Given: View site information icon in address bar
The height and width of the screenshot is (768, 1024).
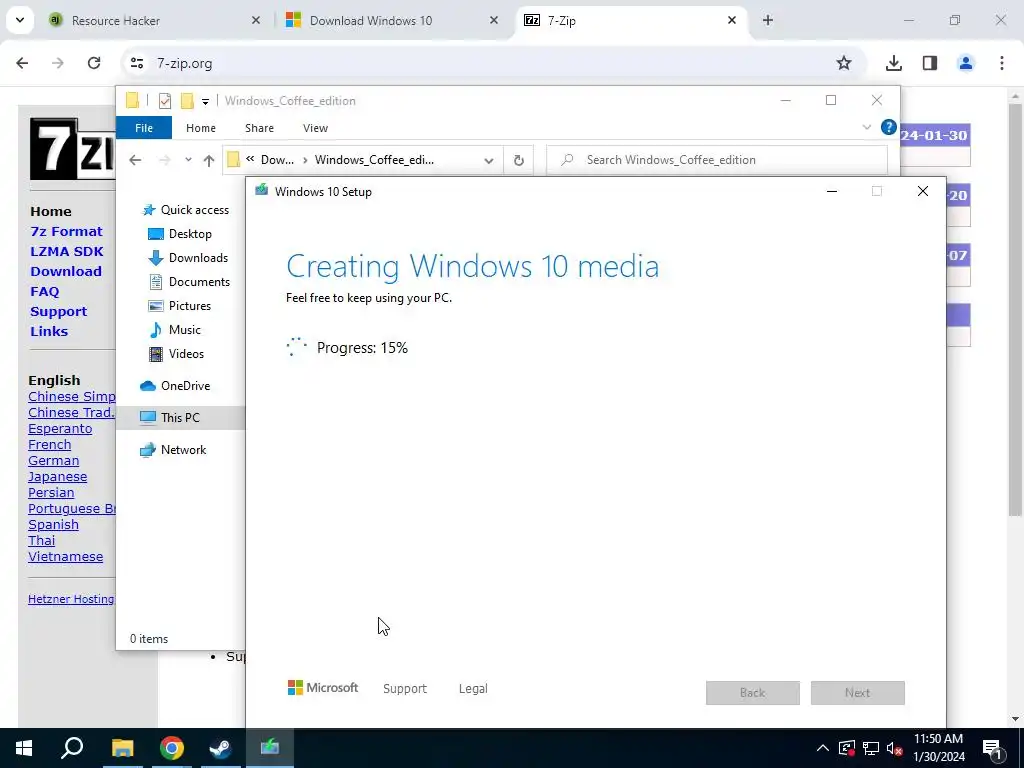Looking at the screenshot, I should click(137, 63).
